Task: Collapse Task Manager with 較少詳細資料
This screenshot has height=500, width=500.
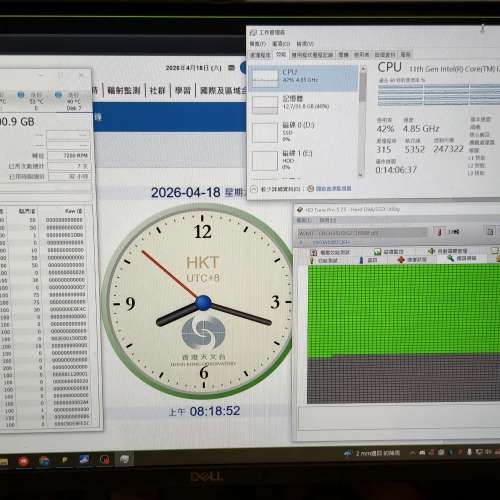Action: click(275, 189)
